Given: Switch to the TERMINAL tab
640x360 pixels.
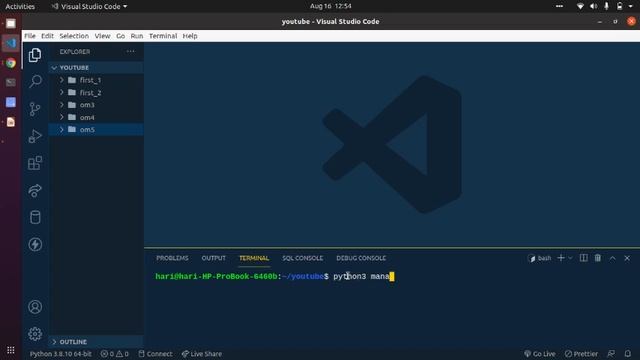Looking at the screenshot, I should [254, 258].
